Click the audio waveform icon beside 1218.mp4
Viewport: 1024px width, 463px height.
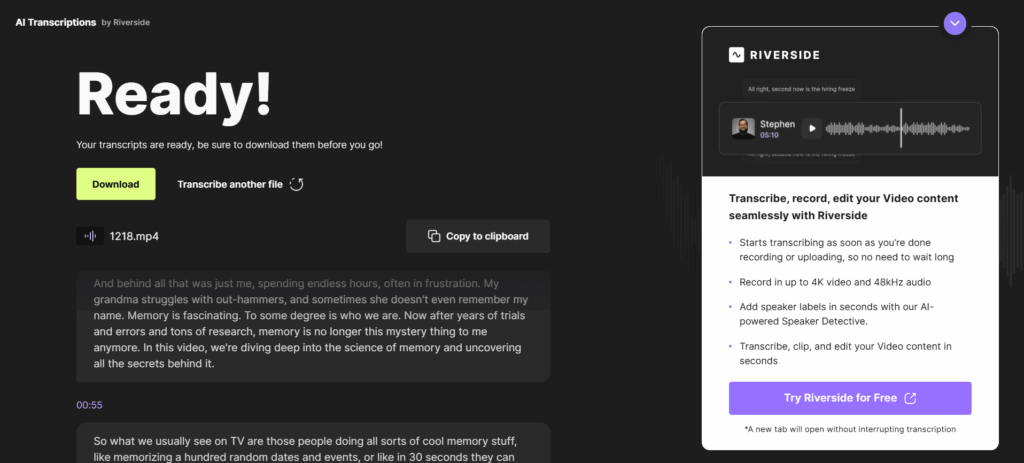coord(90,236)
